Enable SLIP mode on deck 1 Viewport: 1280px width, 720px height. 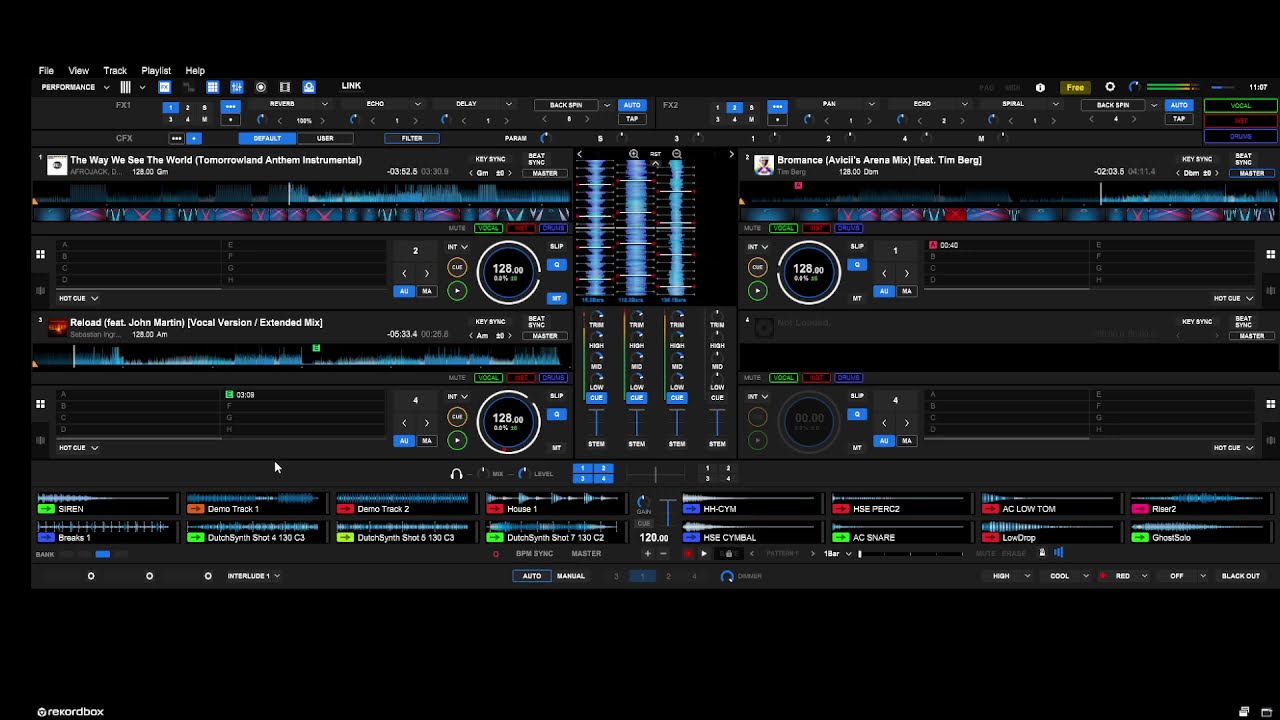(x=557, y=246)
